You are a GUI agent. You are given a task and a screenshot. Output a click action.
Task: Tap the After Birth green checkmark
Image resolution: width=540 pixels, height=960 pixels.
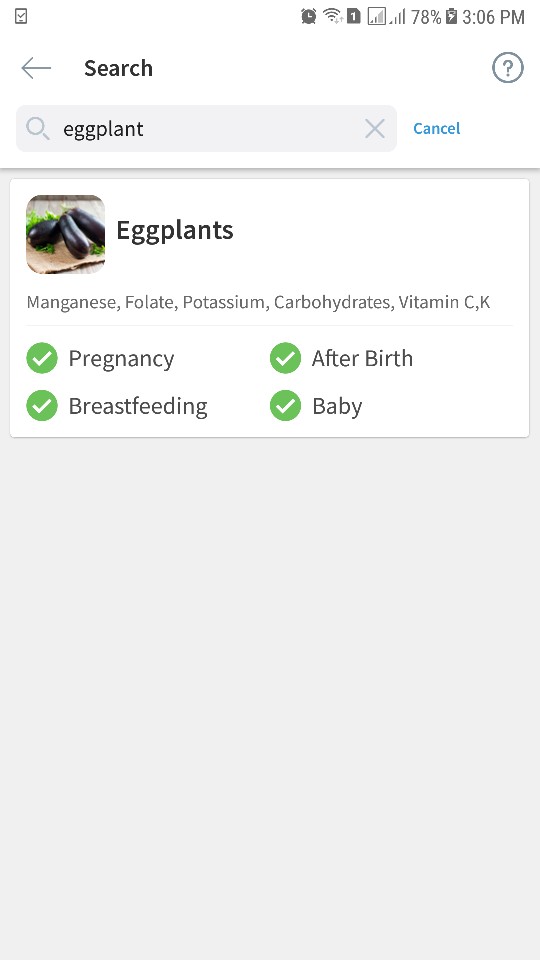point(285,358)
